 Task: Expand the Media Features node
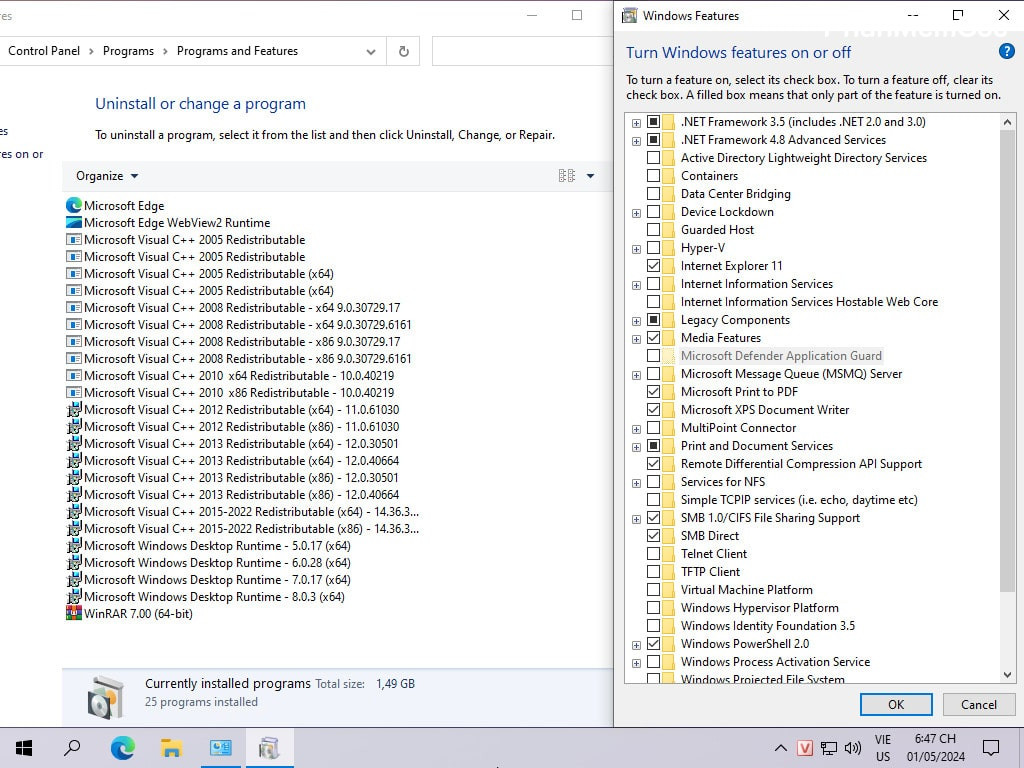636,338
